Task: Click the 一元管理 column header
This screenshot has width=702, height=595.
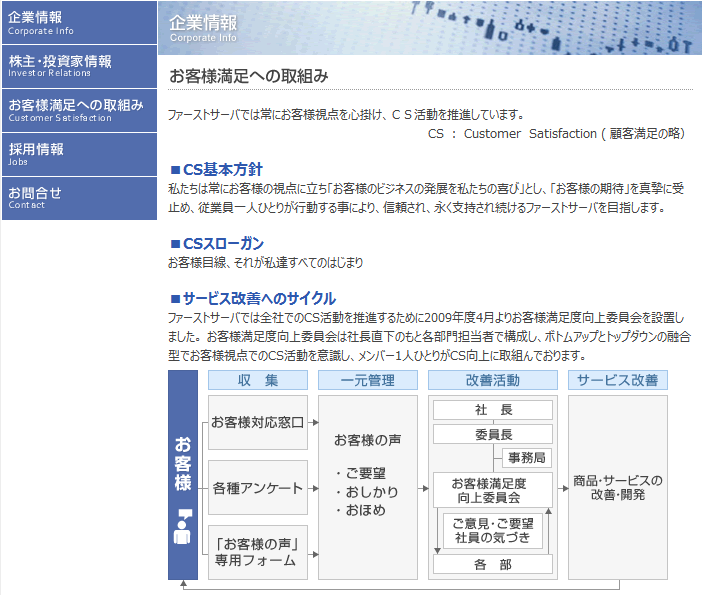Action: [x=367, y=380]
